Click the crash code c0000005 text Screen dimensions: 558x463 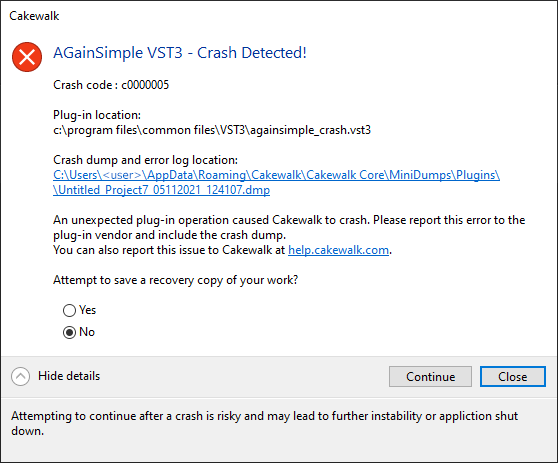pos(111,85)
